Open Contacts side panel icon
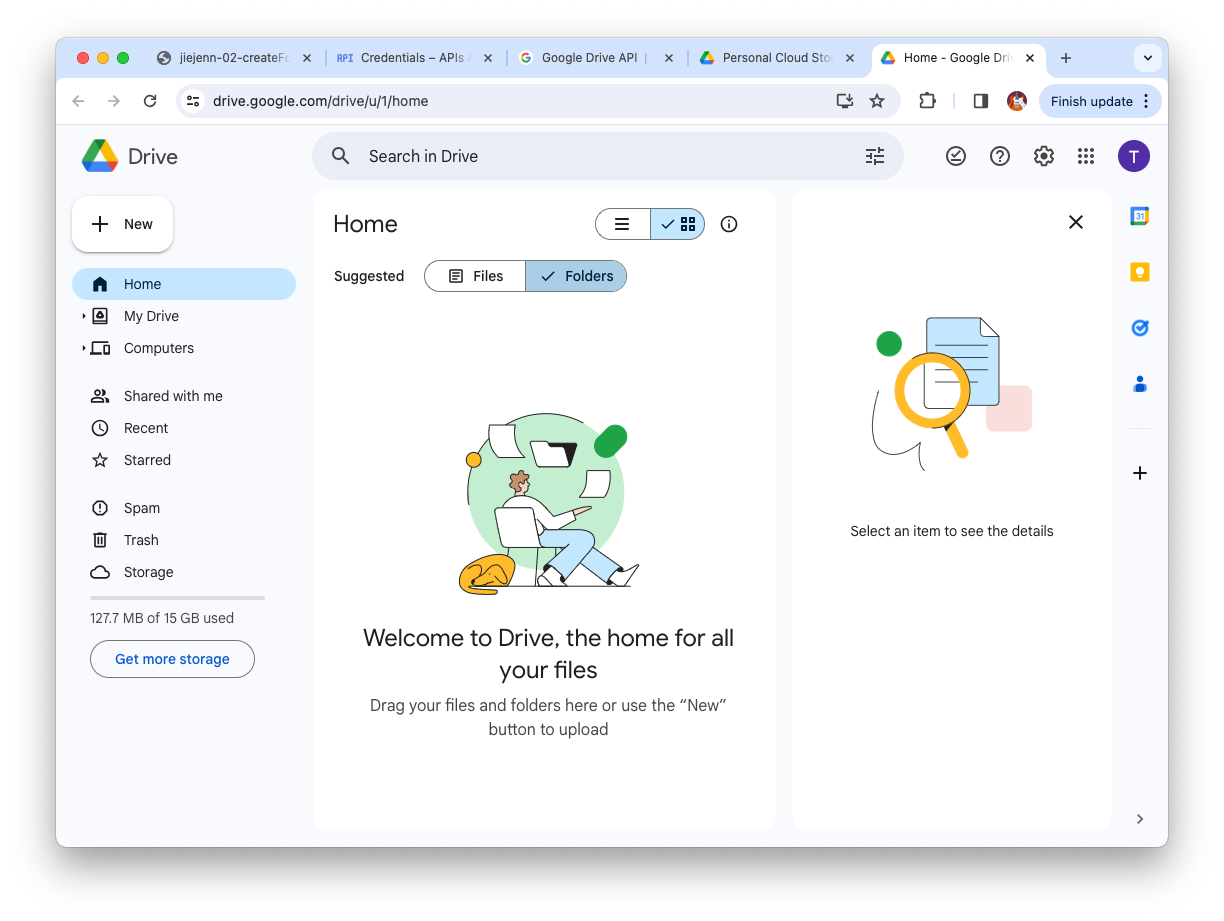The height and width of the screenshot is (921, 1224). [x=1139, y=384]
